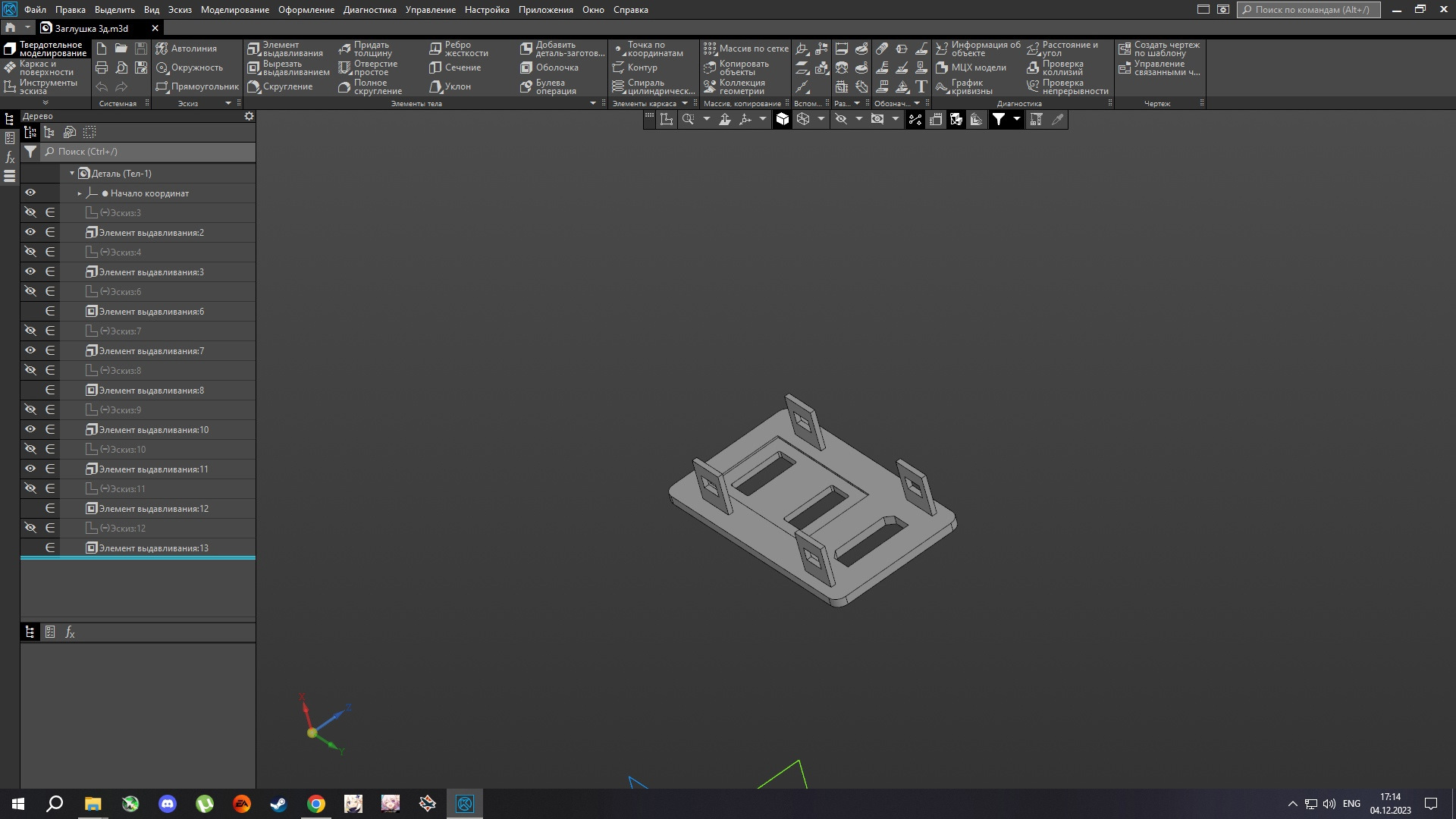Open the Эскиз panel dropdown arrow

(228, 103)
